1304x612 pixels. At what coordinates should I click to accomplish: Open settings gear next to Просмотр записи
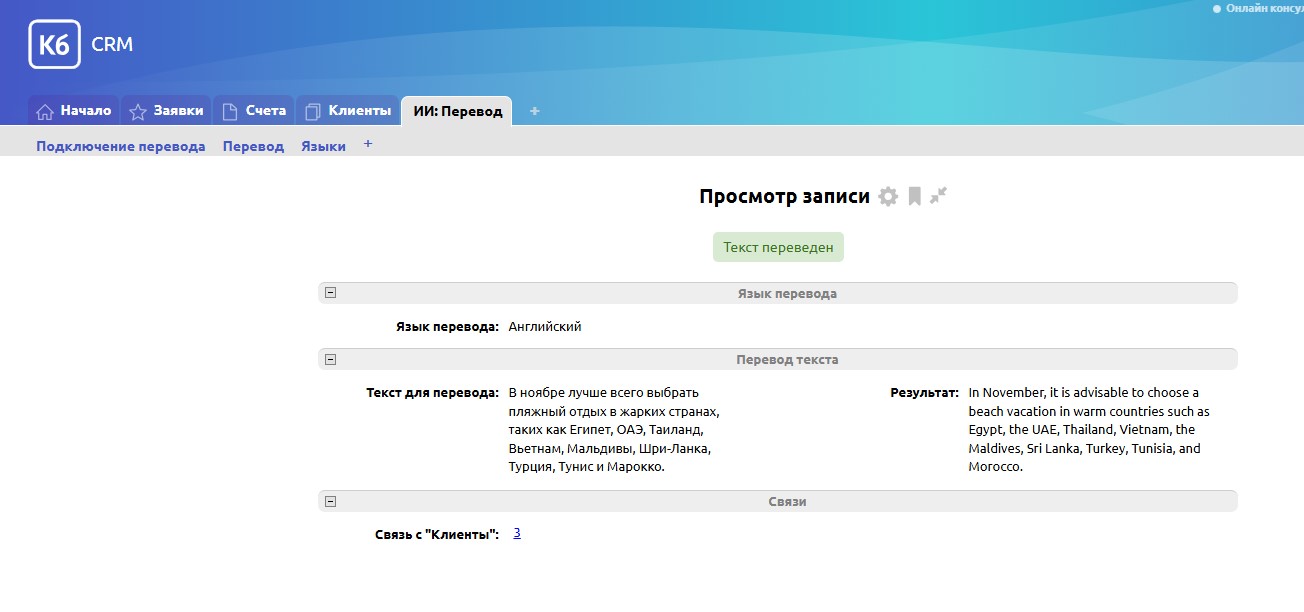[x=888, y=197]
